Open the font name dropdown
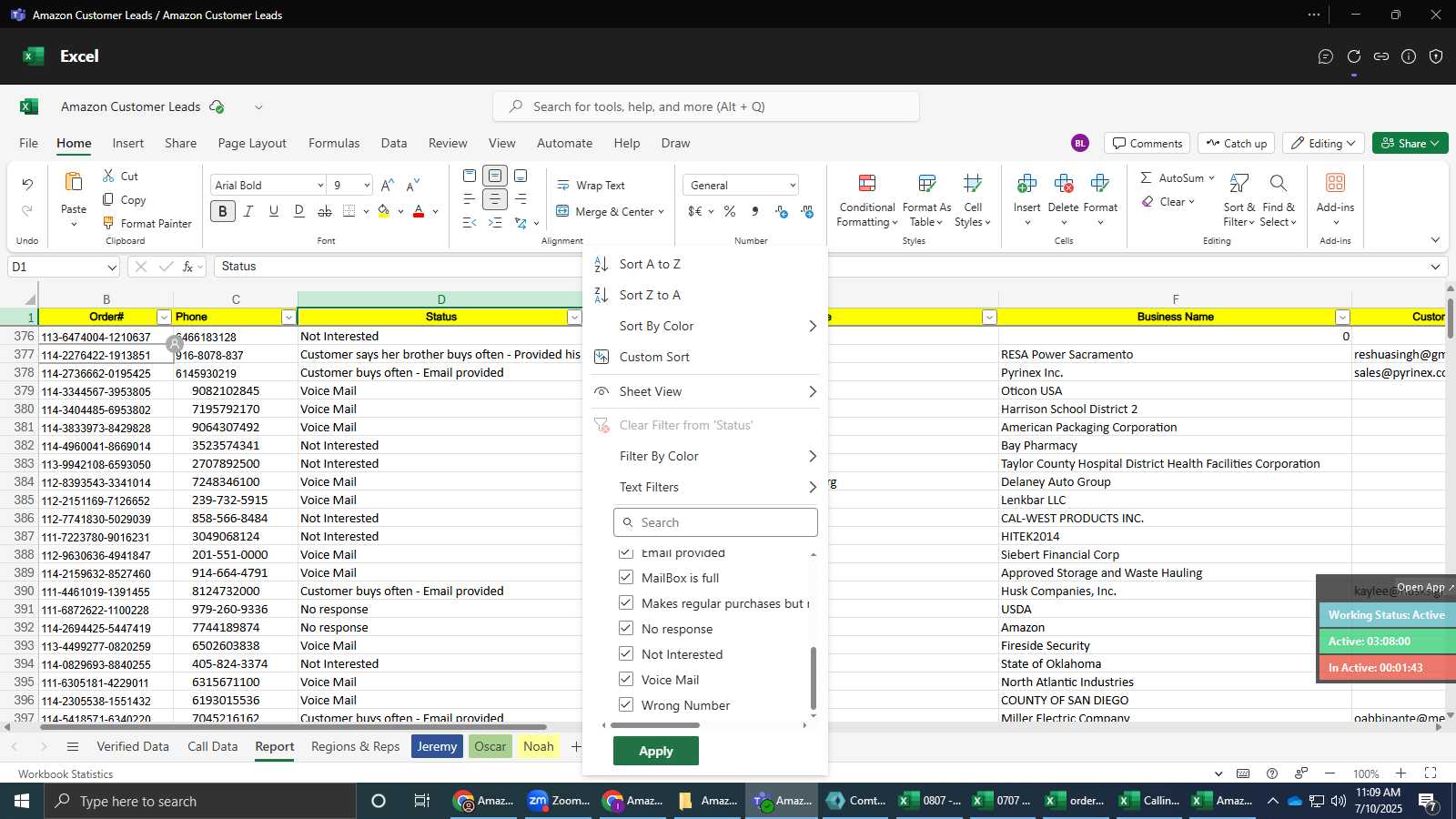1456x819 pixels. 320,185
